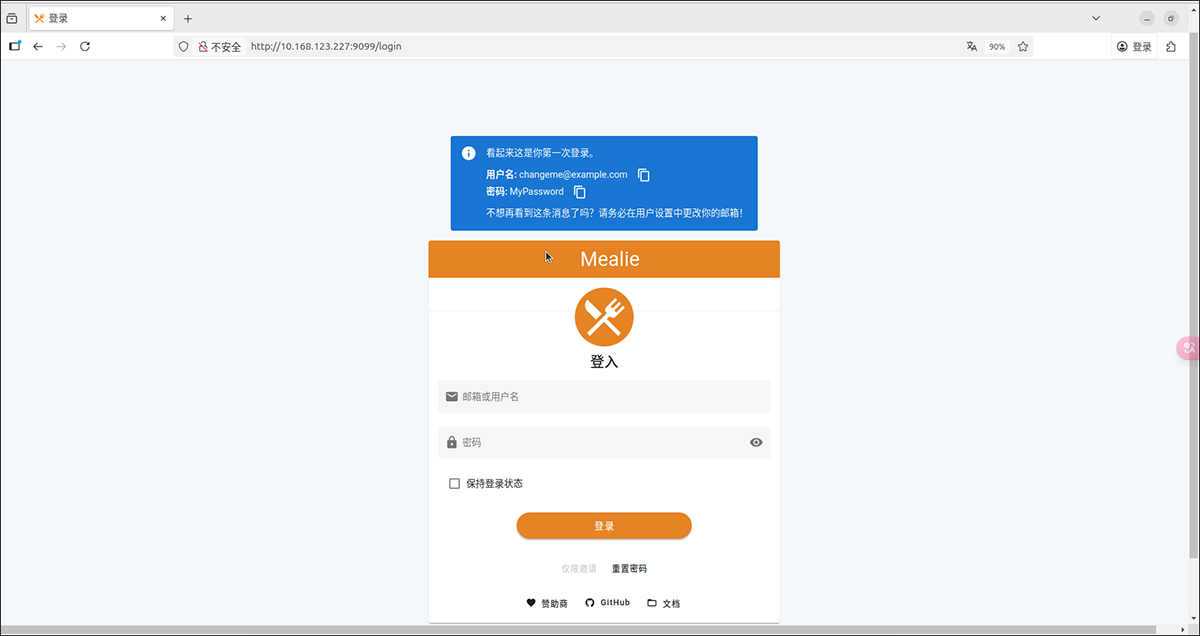The height and width of the screenshot is (636, 1200).
Task: Go back to previous page
Action: point(38,47)
